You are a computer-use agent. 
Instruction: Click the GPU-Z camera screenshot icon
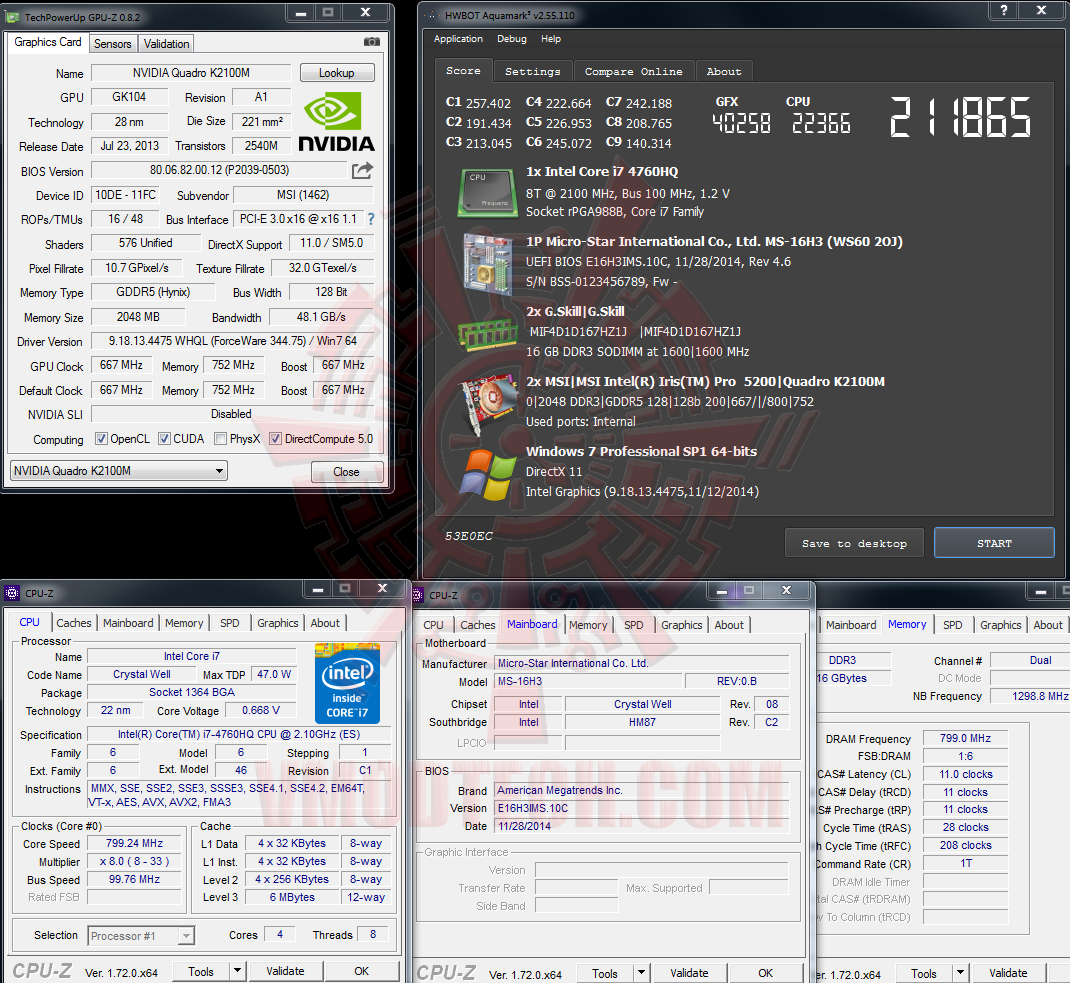click(372, 42)
